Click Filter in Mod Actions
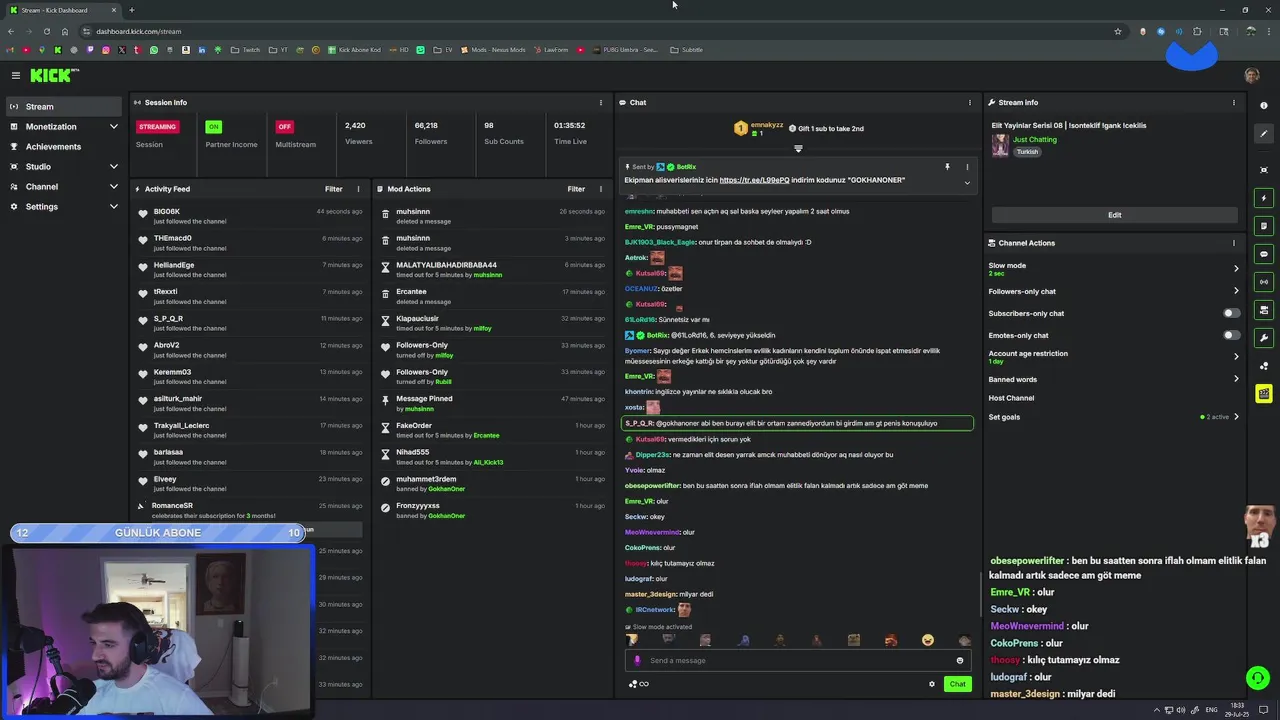Image resolution: width=1280 pixels, height=720 pixels. click(576, 189)
